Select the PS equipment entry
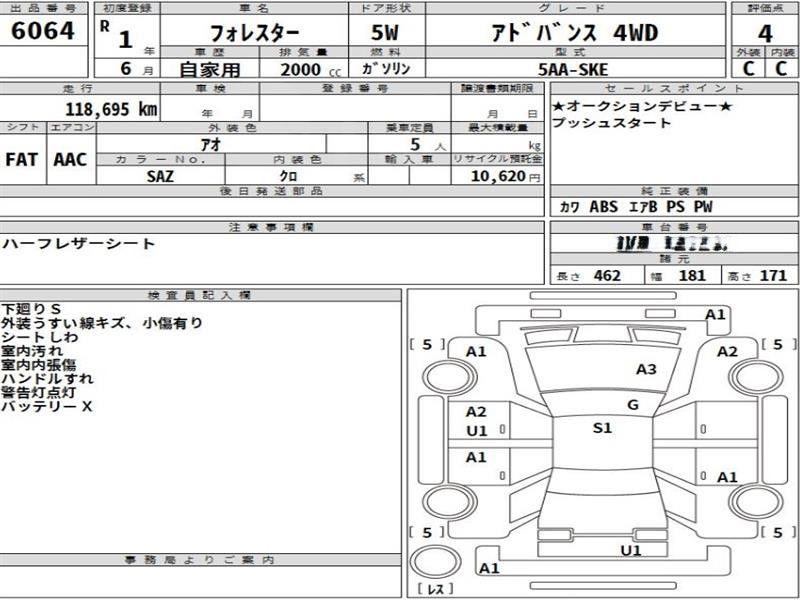The image size is (800, 600). [x=675, y=207]
